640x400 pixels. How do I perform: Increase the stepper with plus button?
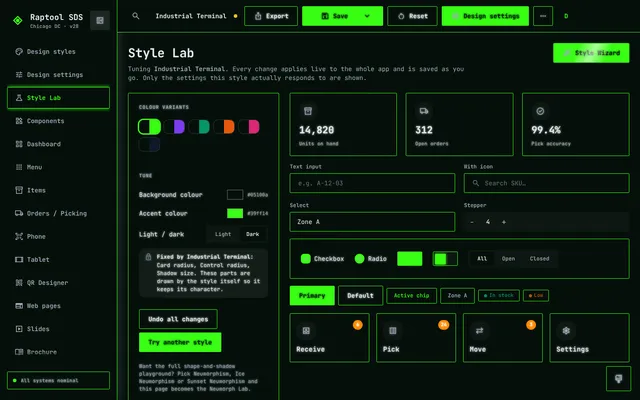point(504,222)
